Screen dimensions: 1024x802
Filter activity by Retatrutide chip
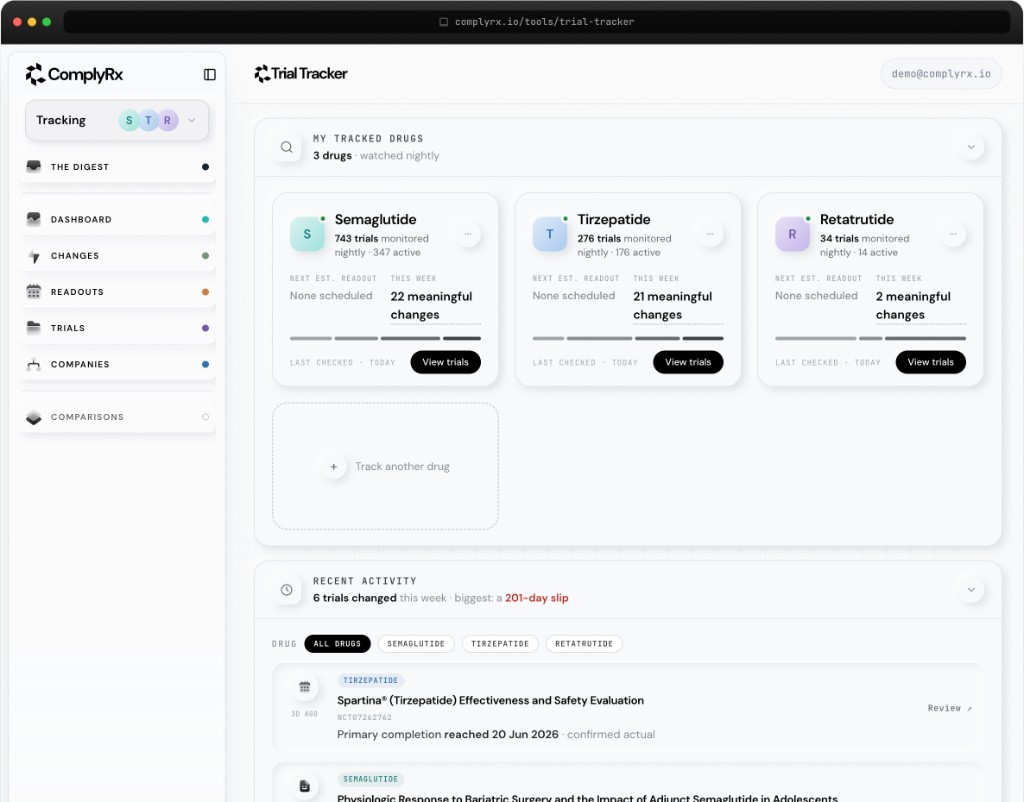(584, 644)
